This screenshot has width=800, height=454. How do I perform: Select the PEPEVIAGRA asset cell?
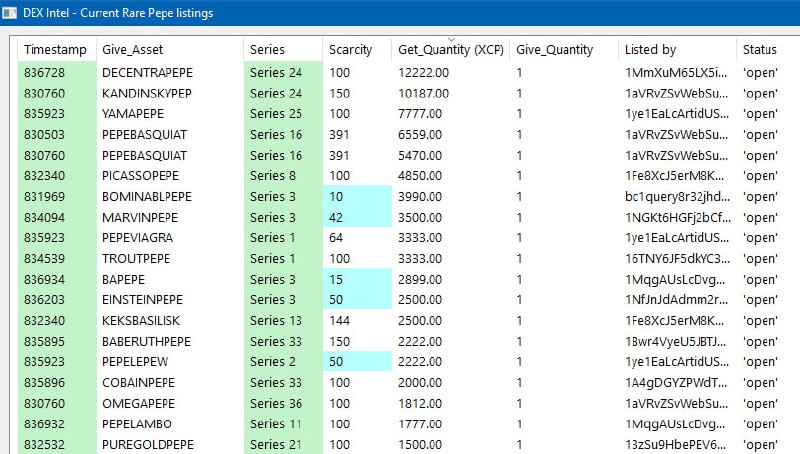[x=170, y=238]
